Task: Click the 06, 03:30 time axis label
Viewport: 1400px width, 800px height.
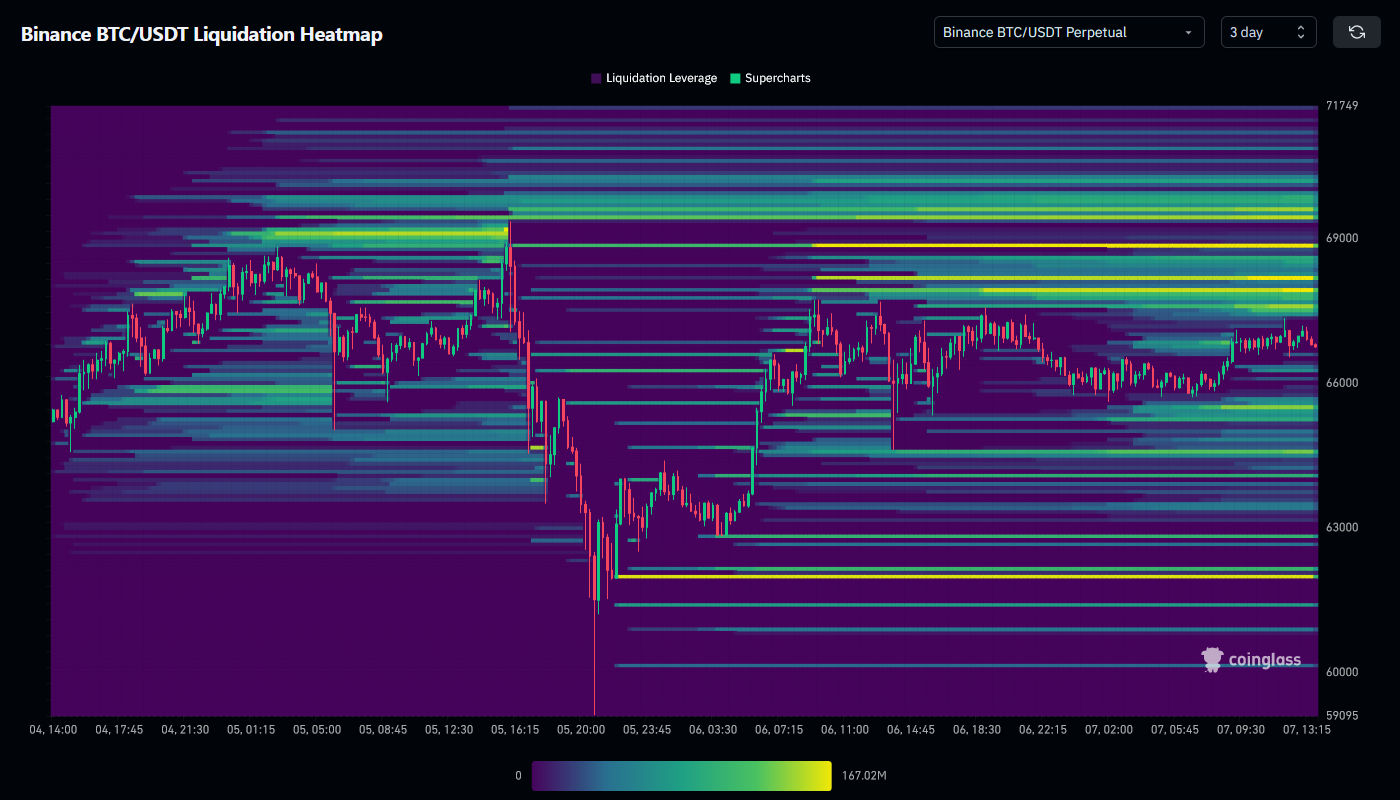Action: 713,730
